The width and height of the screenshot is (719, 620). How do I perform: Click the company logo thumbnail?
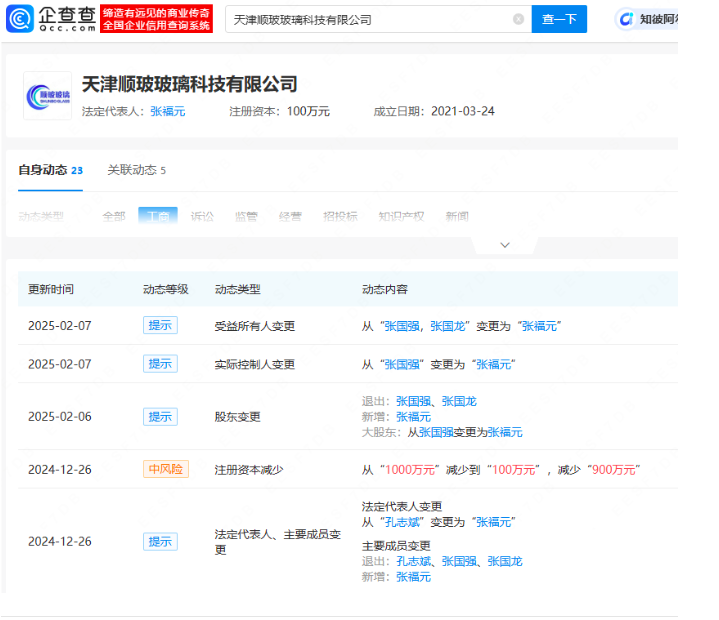click(47, 95)
